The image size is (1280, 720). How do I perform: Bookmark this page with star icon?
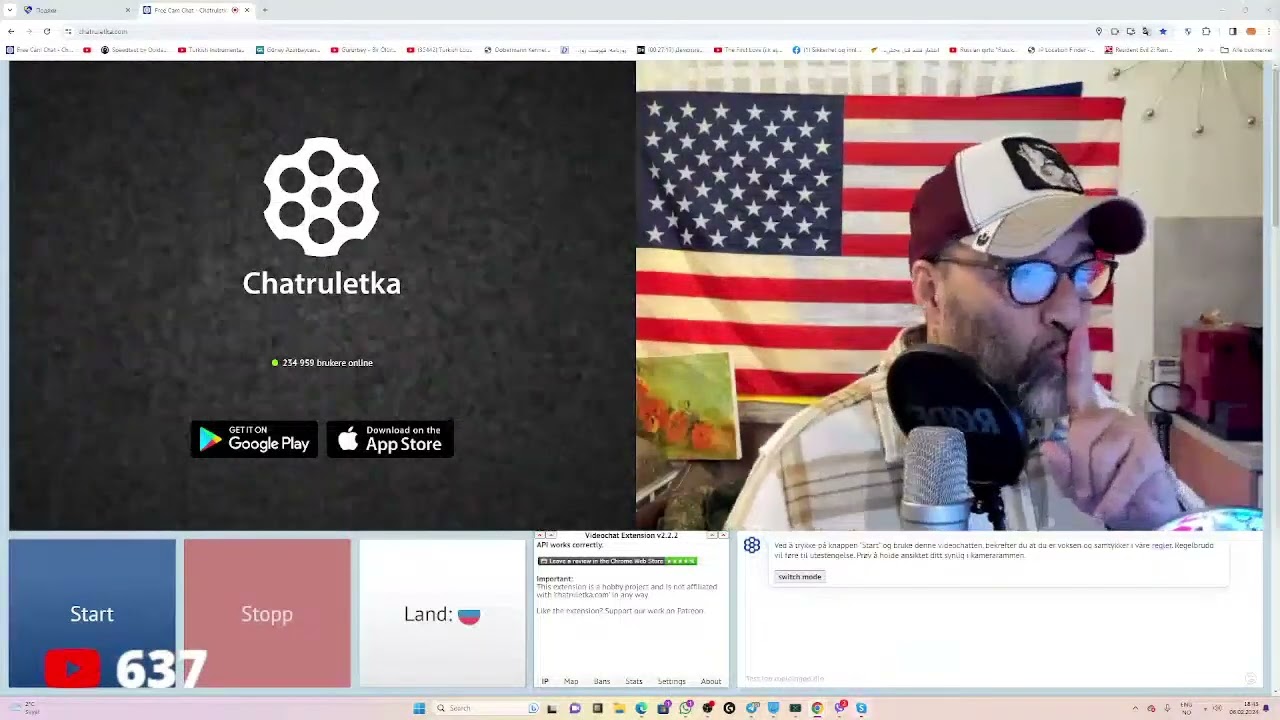point(1162,31)
